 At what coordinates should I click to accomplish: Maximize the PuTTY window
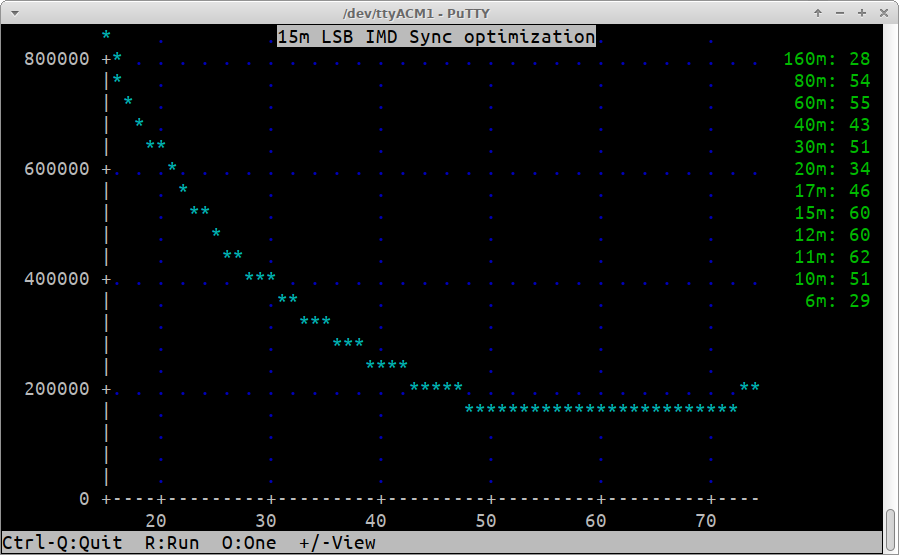(x=860, y=12)
